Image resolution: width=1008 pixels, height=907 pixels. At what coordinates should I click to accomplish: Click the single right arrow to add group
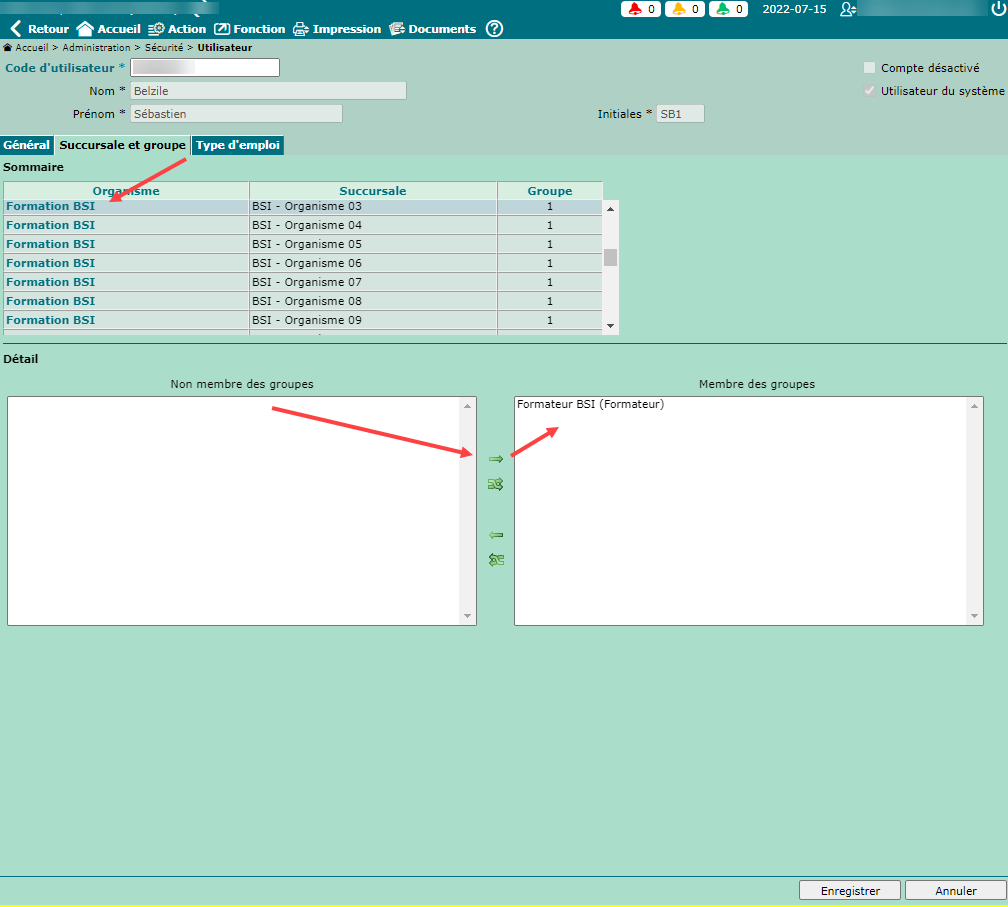495,459
